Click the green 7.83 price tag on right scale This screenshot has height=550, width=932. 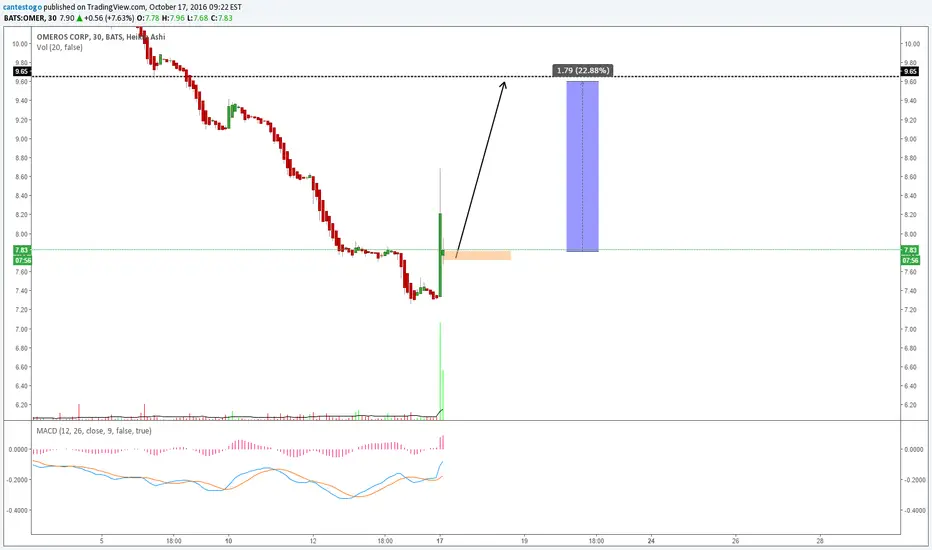pos(910,250)
